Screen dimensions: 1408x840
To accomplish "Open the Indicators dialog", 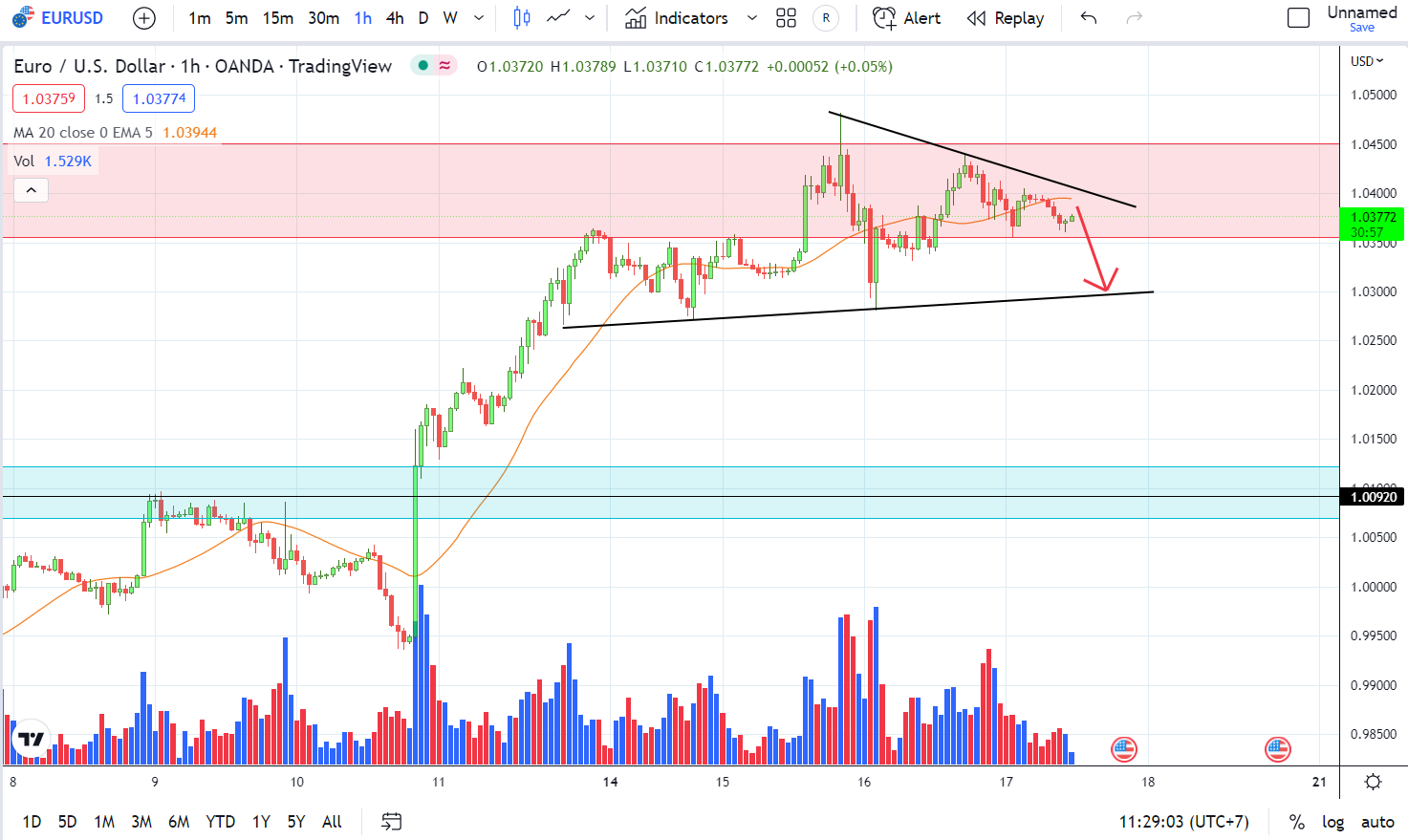I will tap(677, 17).
